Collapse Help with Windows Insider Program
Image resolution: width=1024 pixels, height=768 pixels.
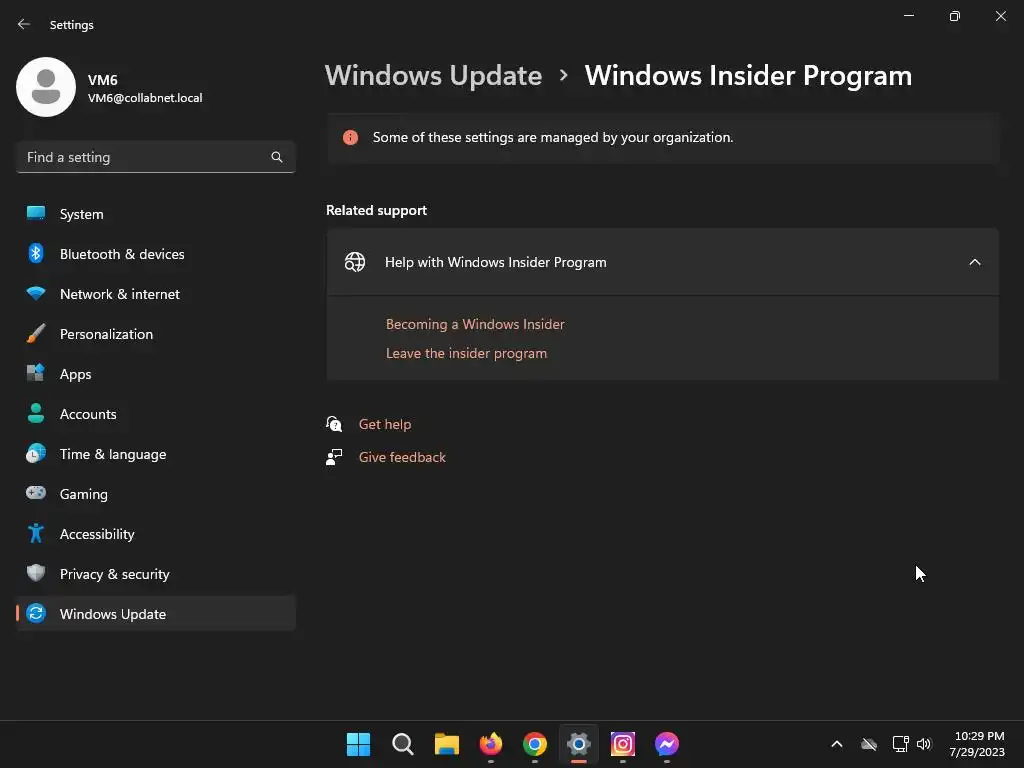pos(975,263)
